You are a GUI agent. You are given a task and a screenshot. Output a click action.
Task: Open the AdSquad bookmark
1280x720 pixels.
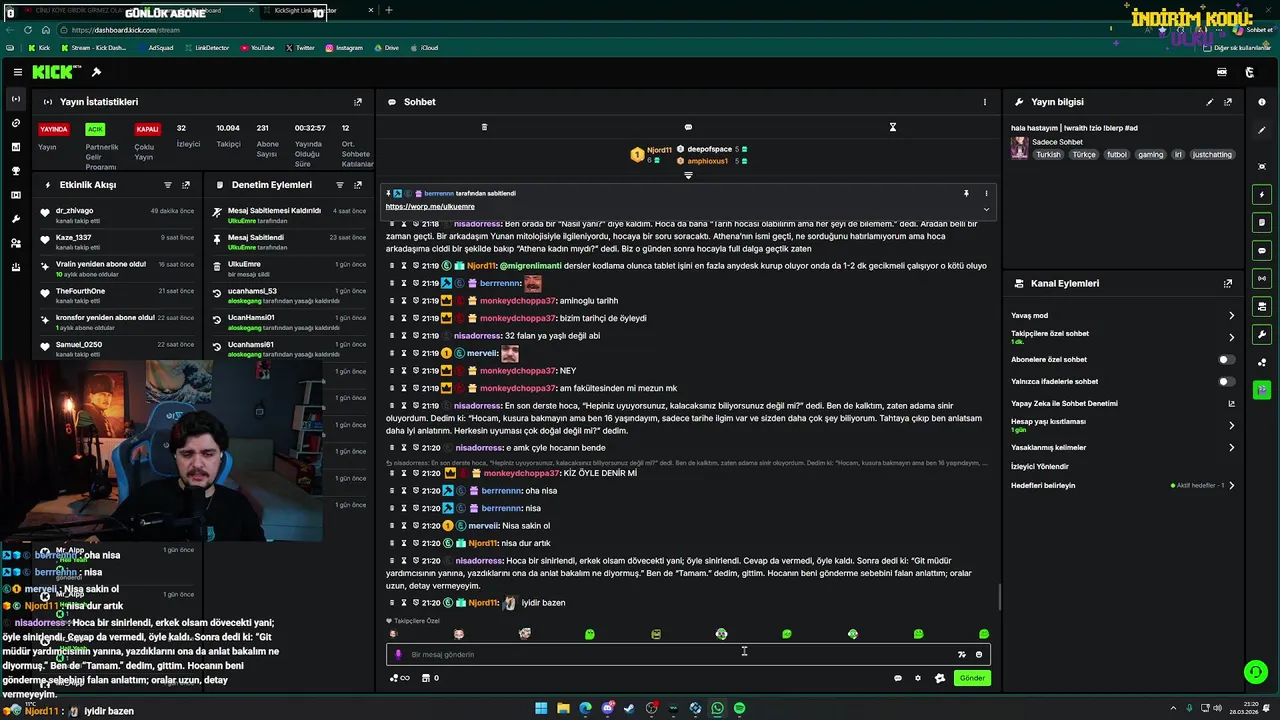pyautogui.click(x=154, y=48)
